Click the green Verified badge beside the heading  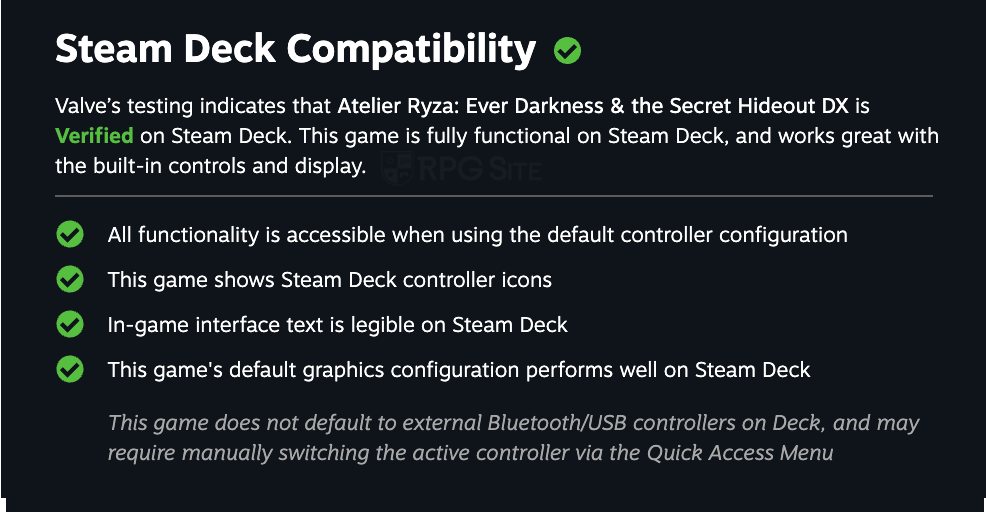[568, 50]
